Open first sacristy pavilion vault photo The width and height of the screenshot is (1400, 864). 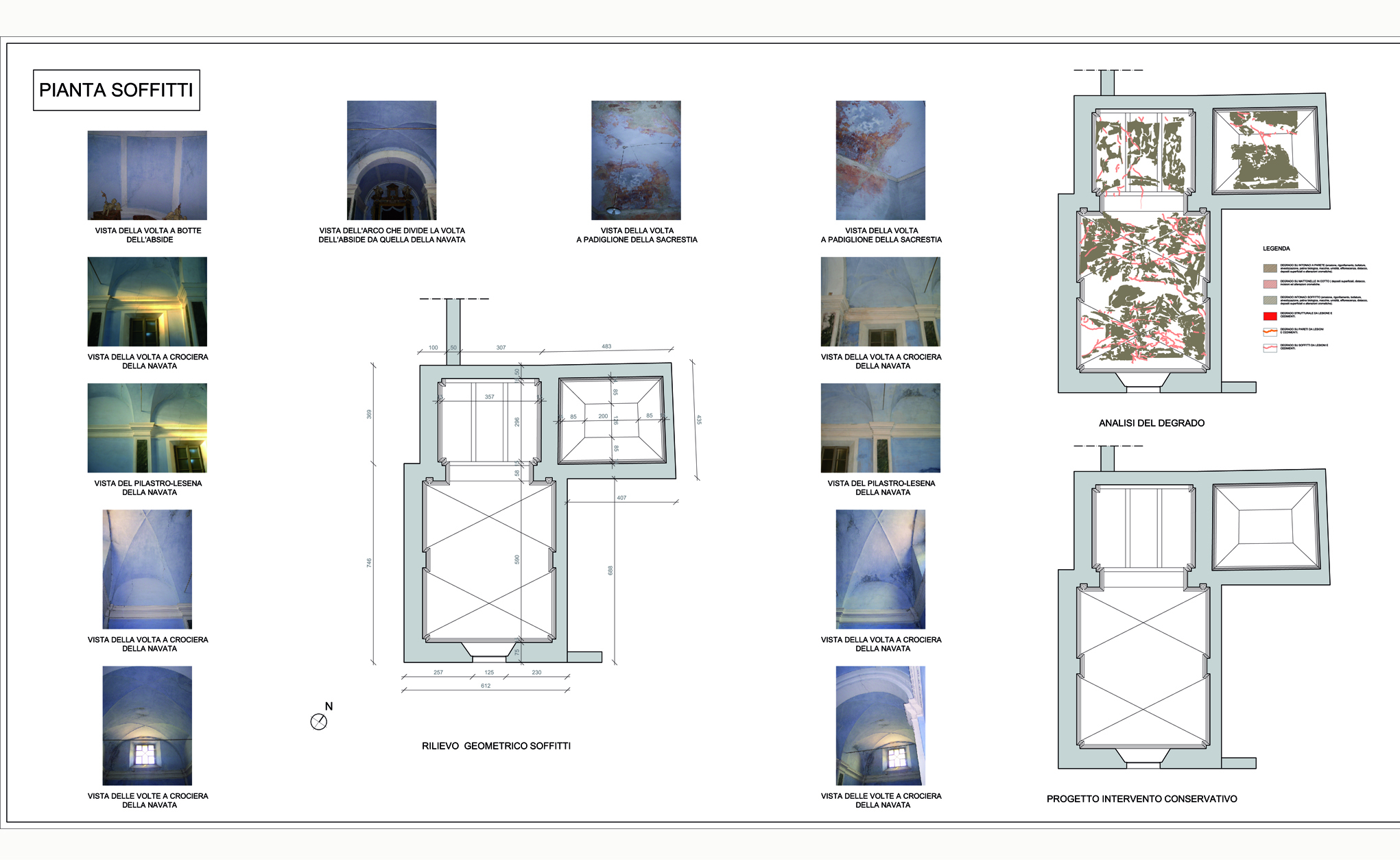click(x=636, y=160)
